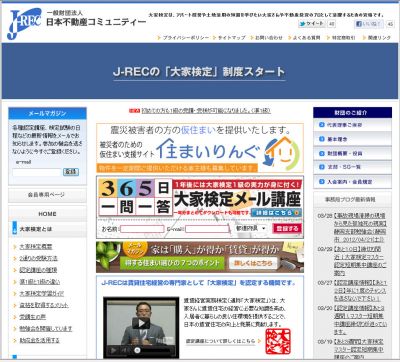Click the red 大家検定 stamp seal icon
400x362 pixels.
(278, 341)
